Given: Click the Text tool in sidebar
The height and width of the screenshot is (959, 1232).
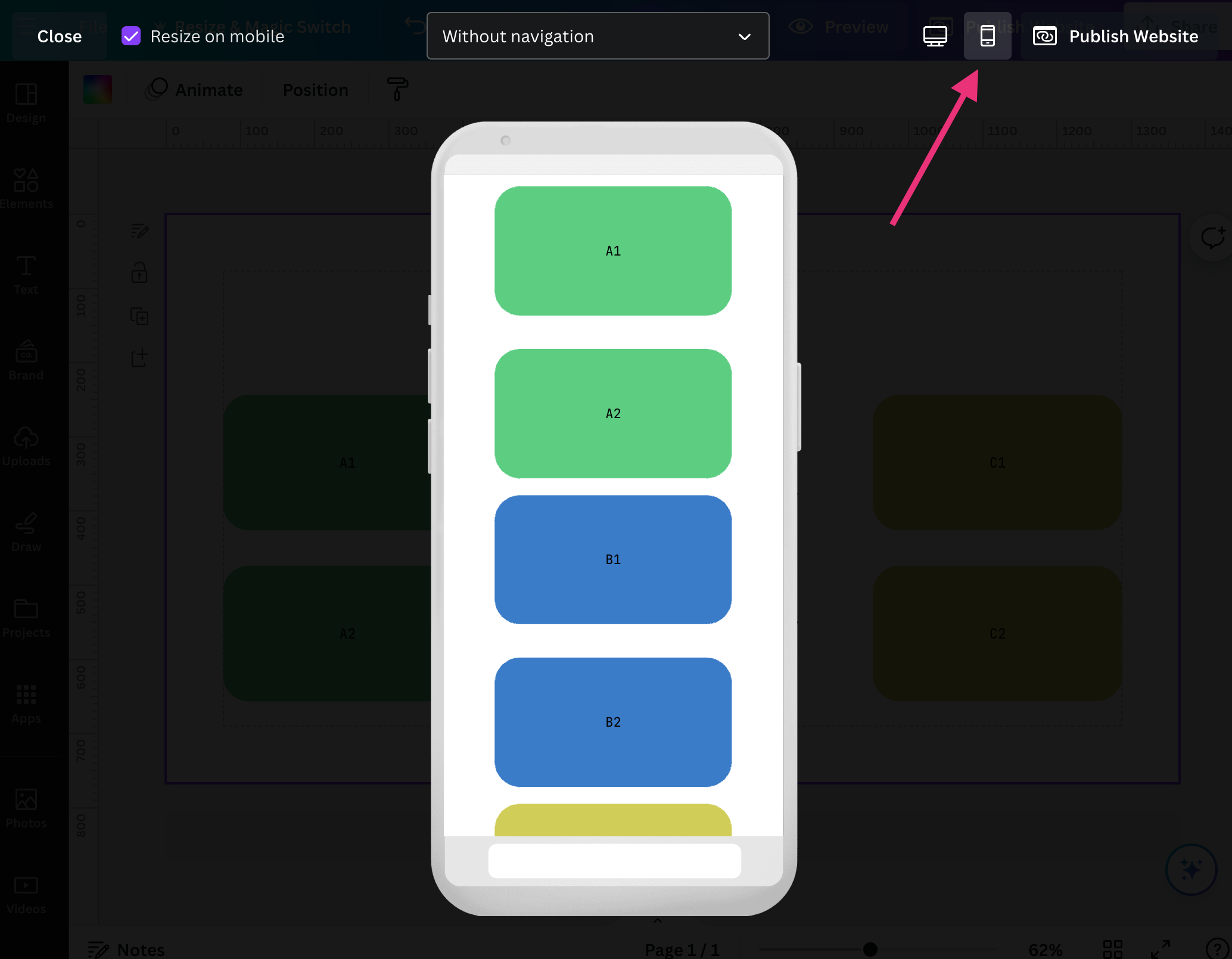Looking at the screenshot, I should (x=26, y=275).
